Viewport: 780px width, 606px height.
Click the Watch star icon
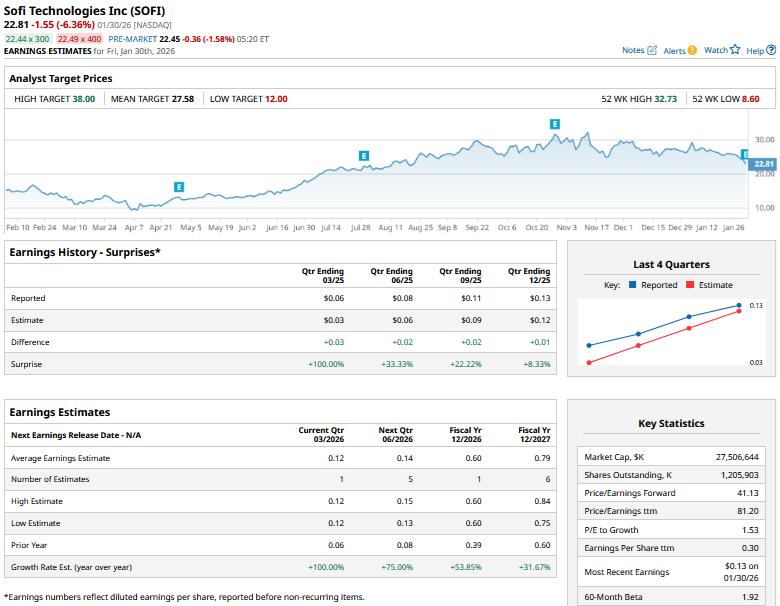735,50
